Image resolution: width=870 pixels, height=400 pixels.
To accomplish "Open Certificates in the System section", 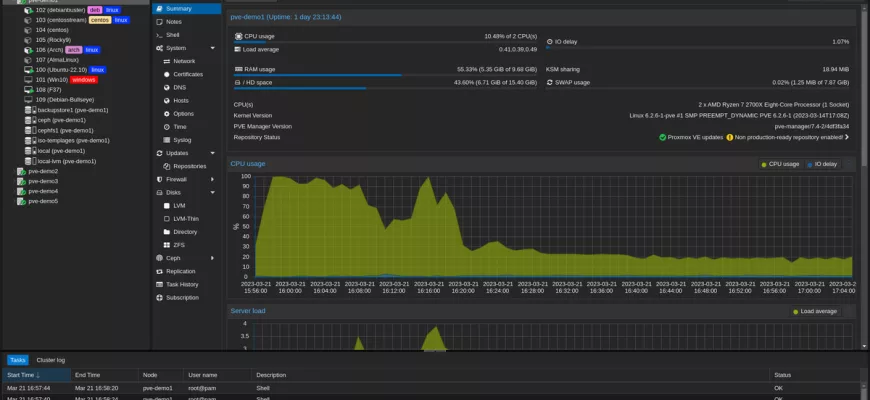I will click(x=187, y=74).
